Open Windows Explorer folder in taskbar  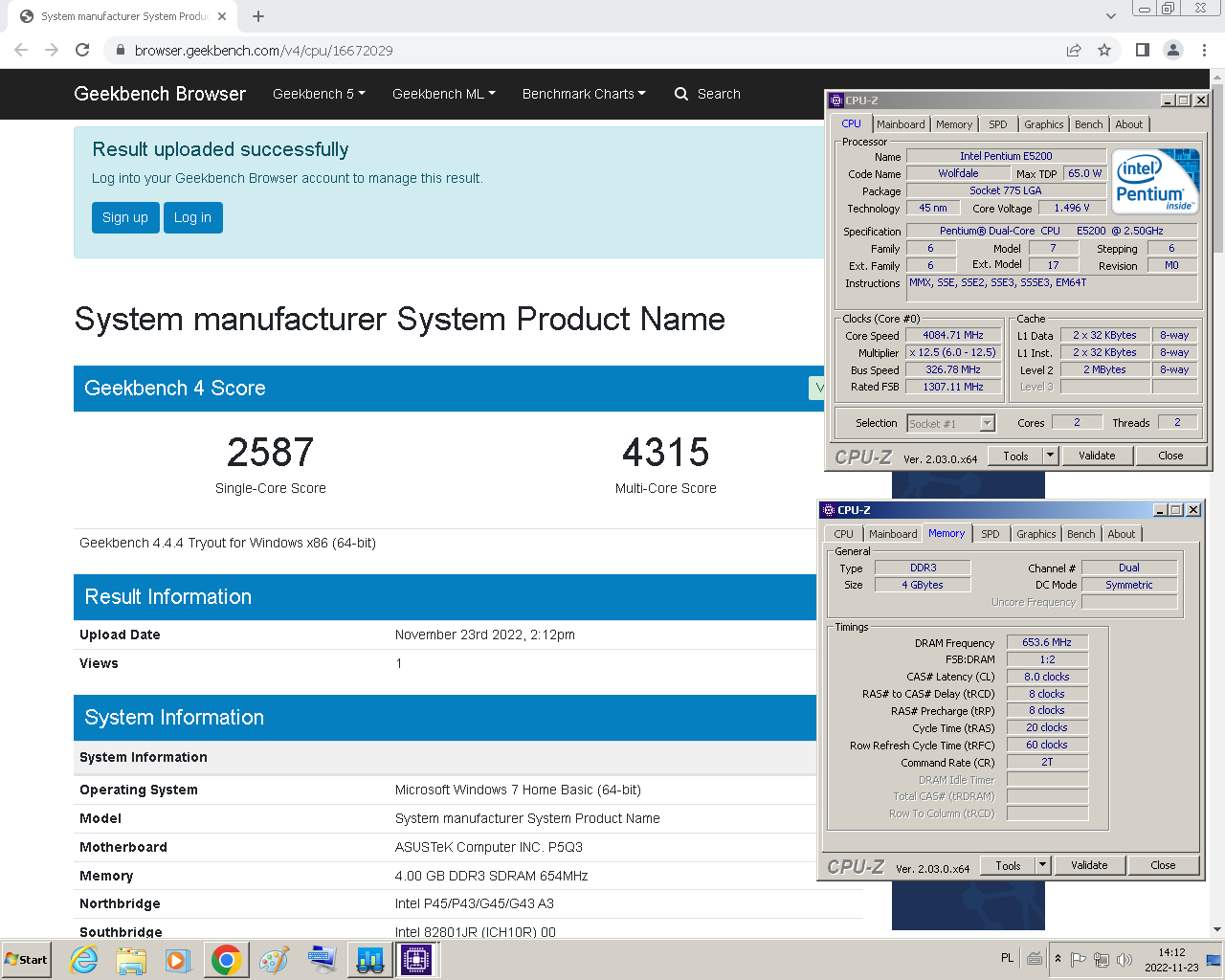pos(131,960)
